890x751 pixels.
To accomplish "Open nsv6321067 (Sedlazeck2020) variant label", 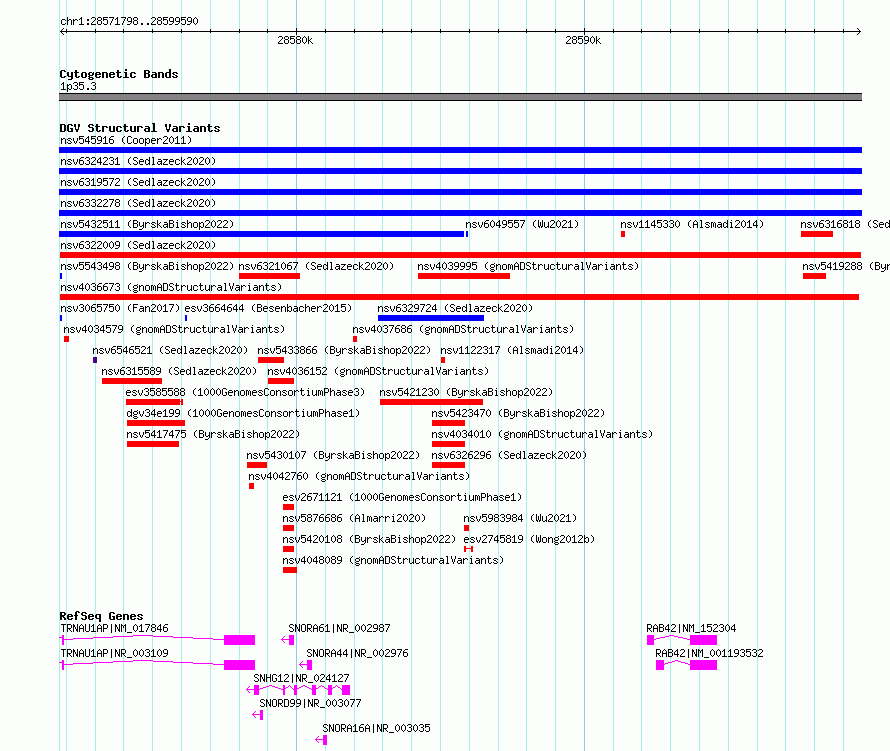I will pos(316,266).
